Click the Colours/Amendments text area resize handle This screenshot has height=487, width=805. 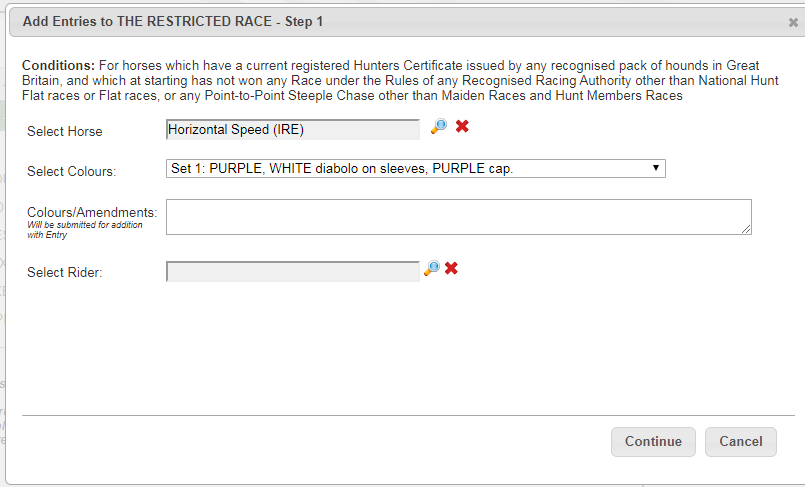click(x=746, y=229)
